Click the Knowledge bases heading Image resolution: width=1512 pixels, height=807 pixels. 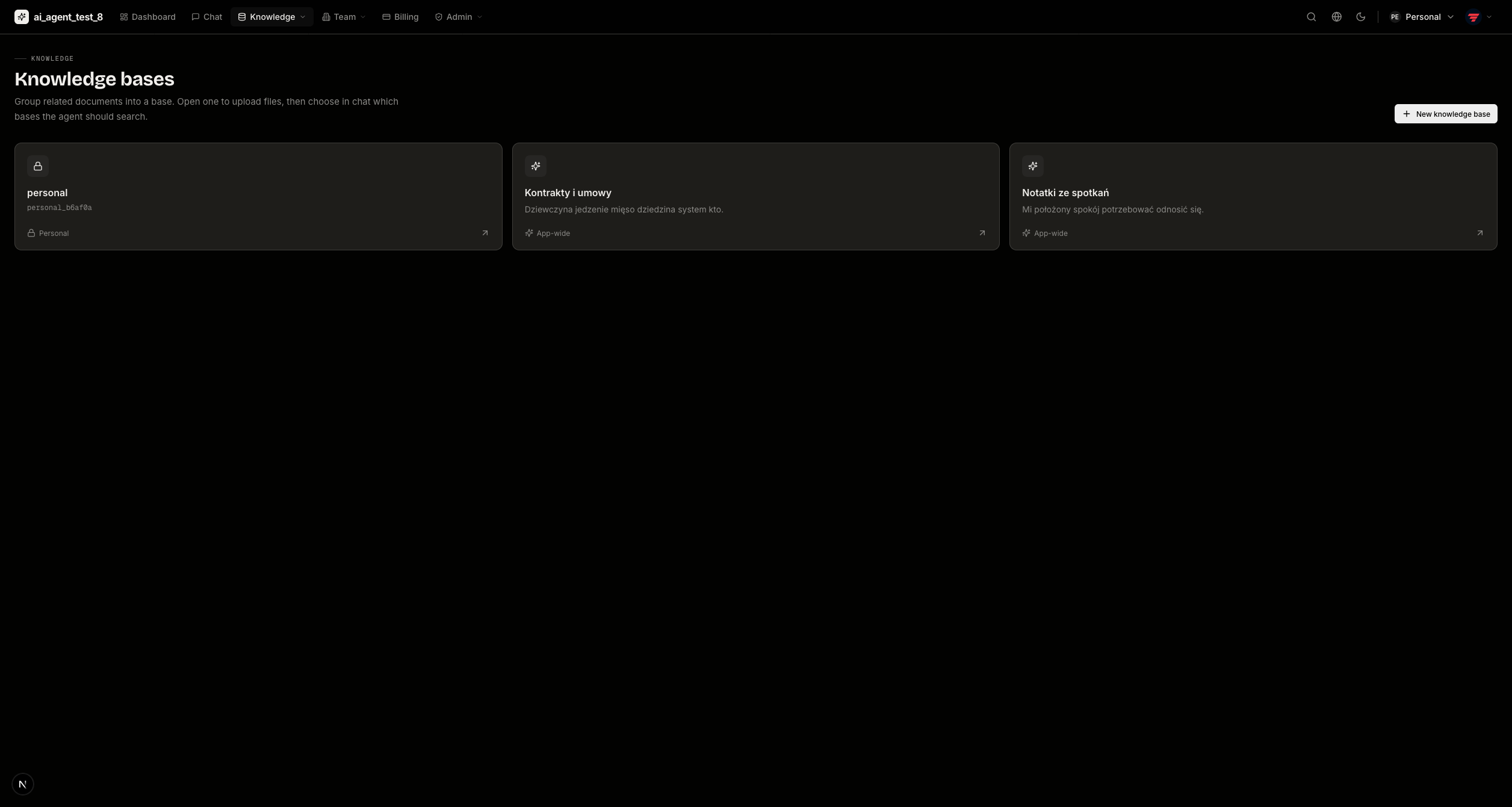coord(94,79)
